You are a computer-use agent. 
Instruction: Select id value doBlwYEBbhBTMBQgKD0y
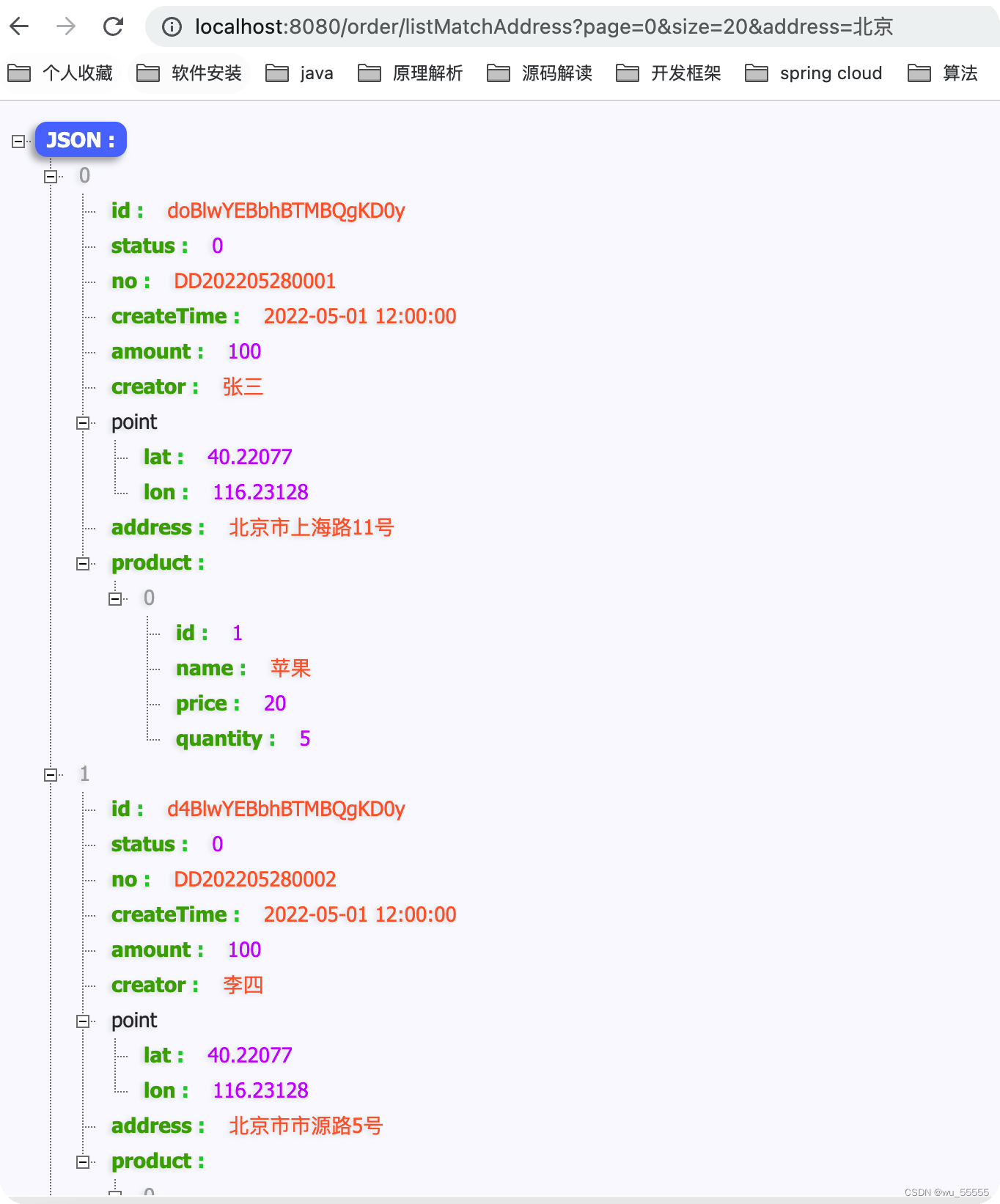point(286,211)
